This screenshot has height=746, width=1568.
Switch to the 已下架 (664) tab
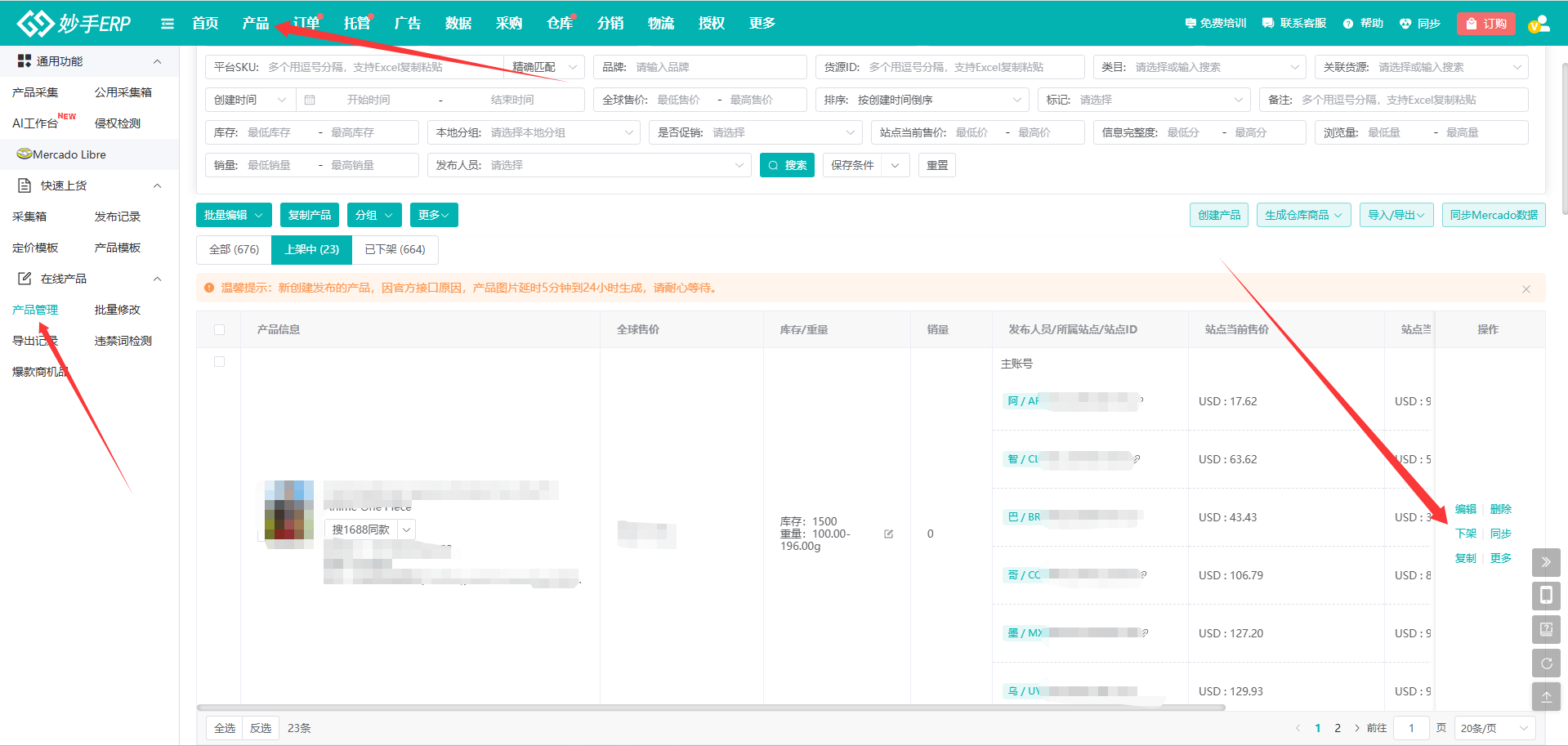[395, 249]
